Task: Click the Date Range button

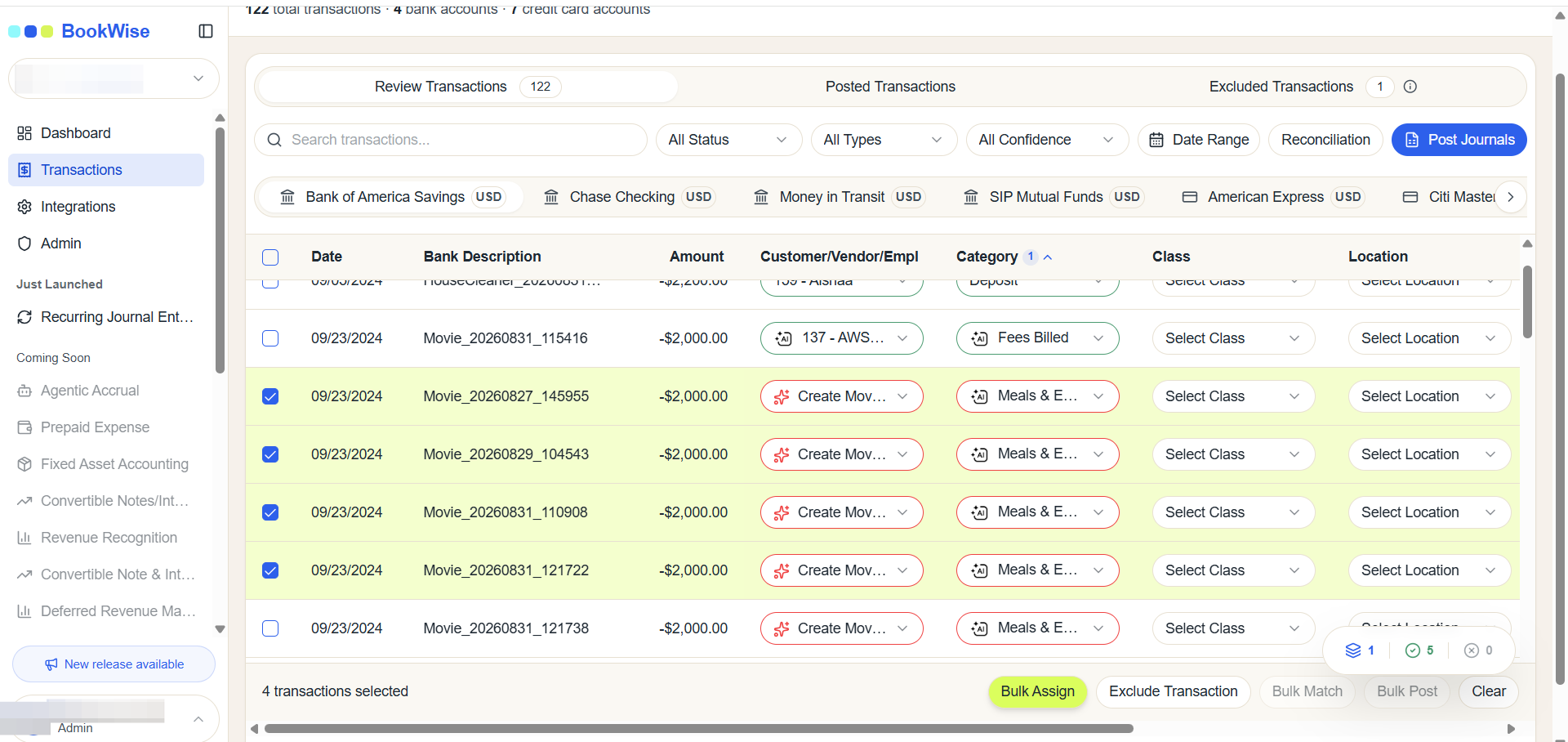Action: [x=1199, y=140]
